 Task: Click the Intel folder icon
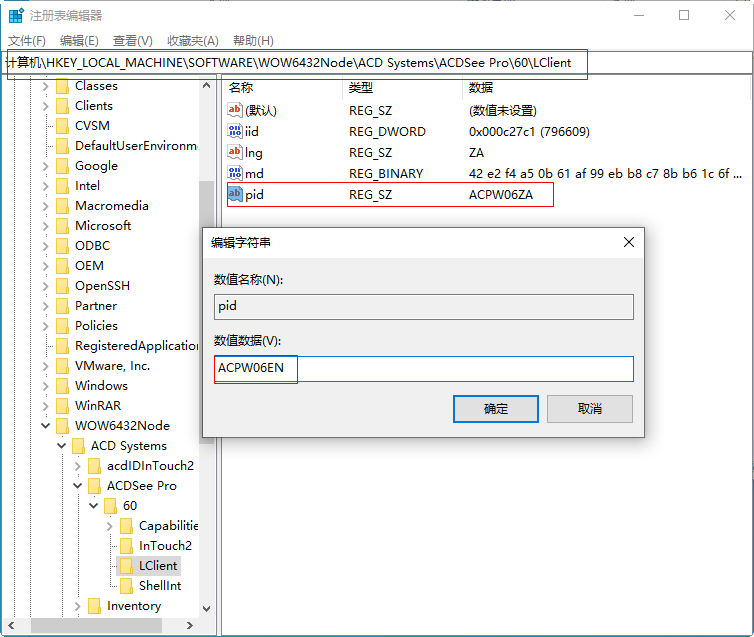[63, 186]
